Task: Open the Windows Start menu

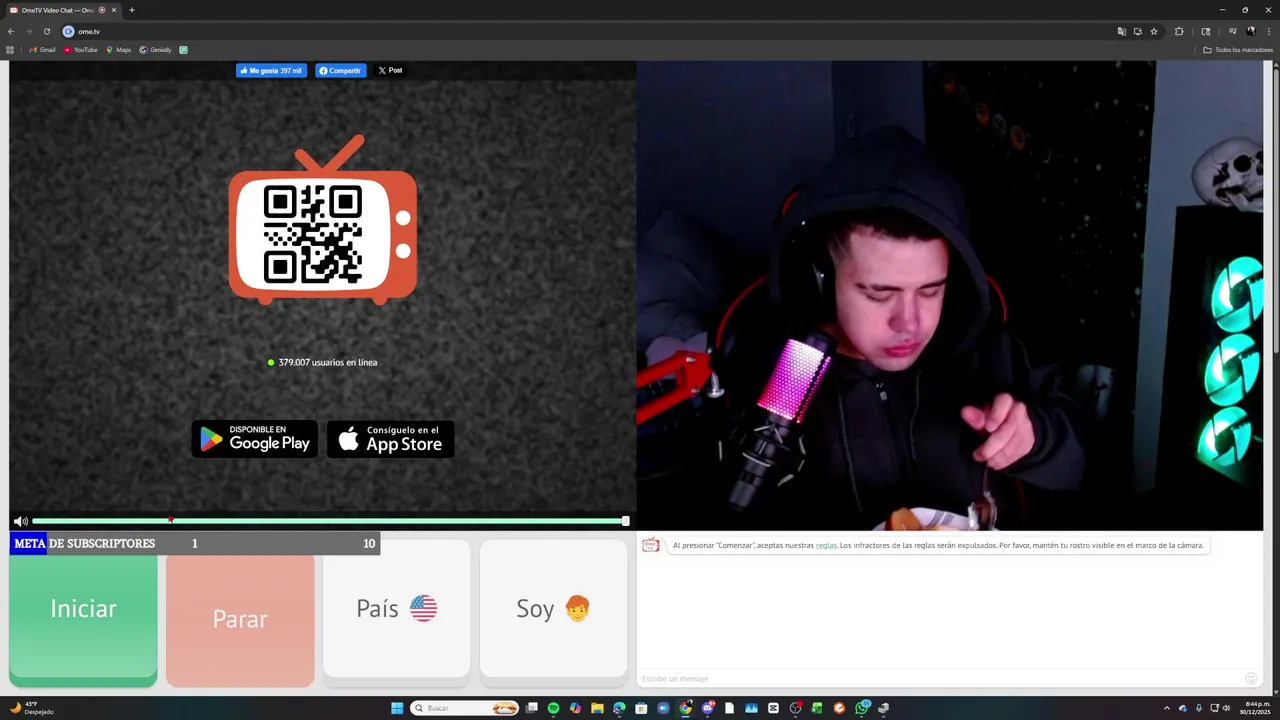Action: 397,708
